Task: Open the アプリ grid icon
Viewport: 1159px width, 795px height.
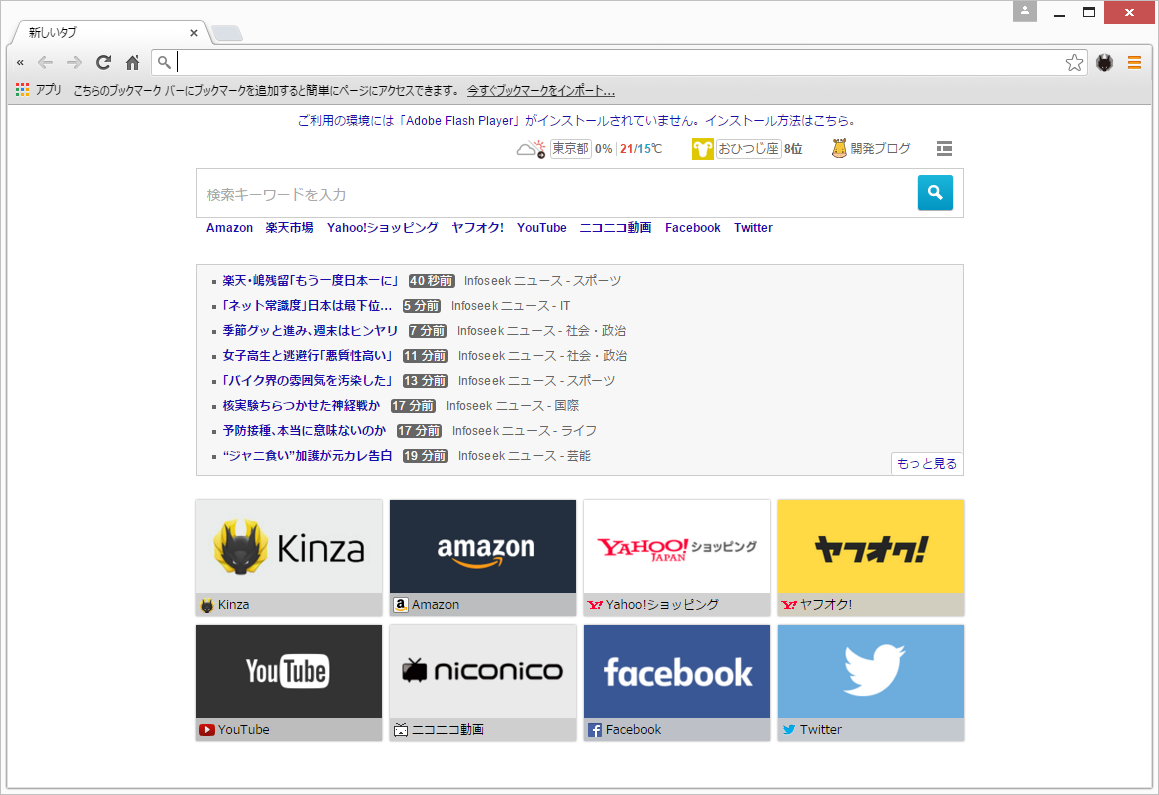Action: [21, 89]
